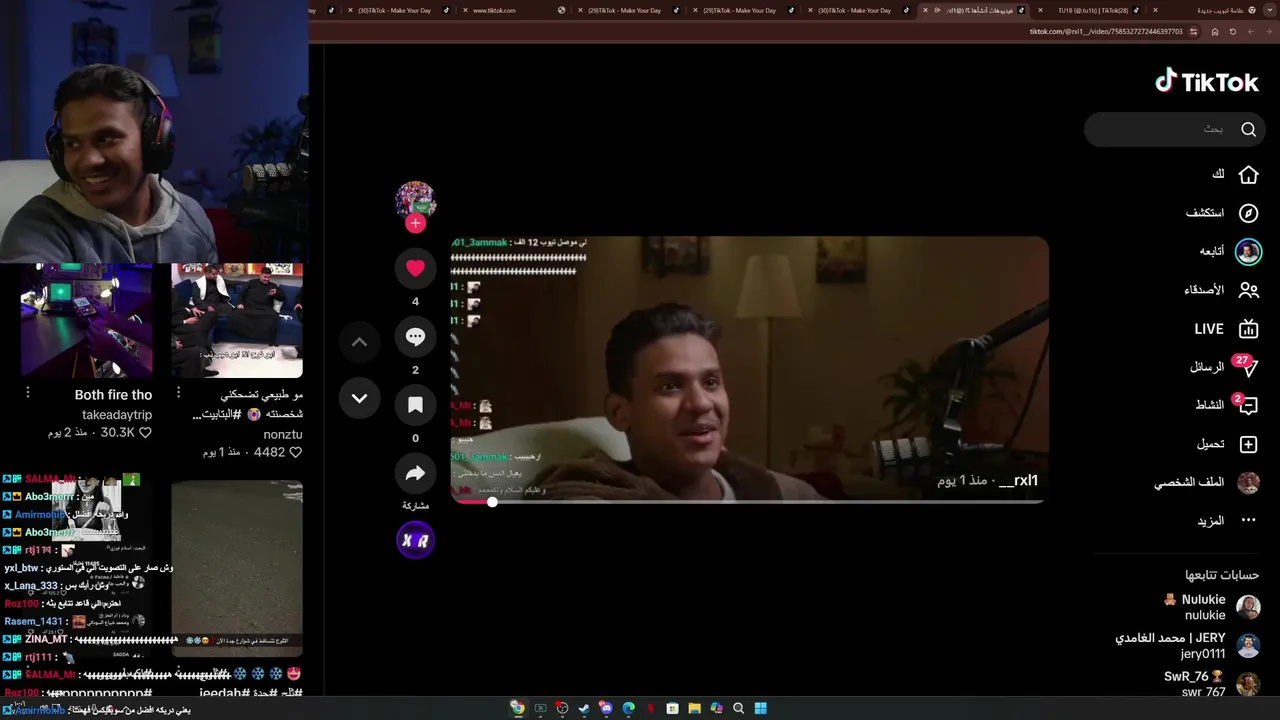Go to next video with down chevron
The height and width of the screenshot is (720, 1280).
(x=359, y=398)
